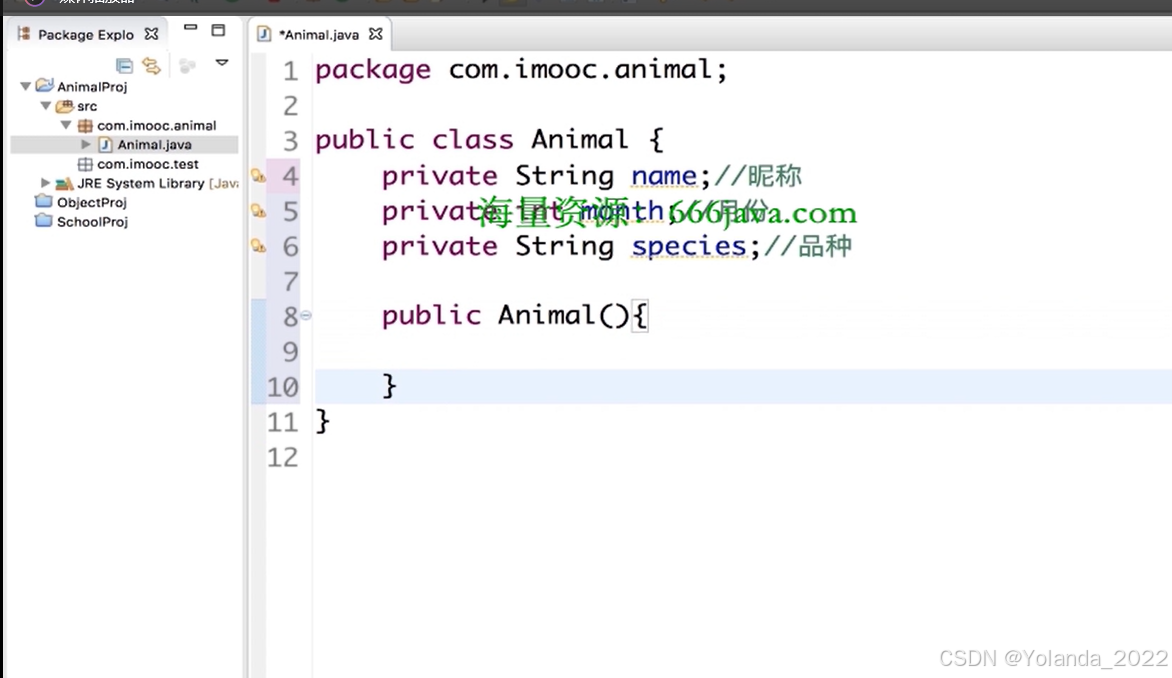Expand the JRE System Library node
The height and width of the screenshot is (678, 1172).
45,182
